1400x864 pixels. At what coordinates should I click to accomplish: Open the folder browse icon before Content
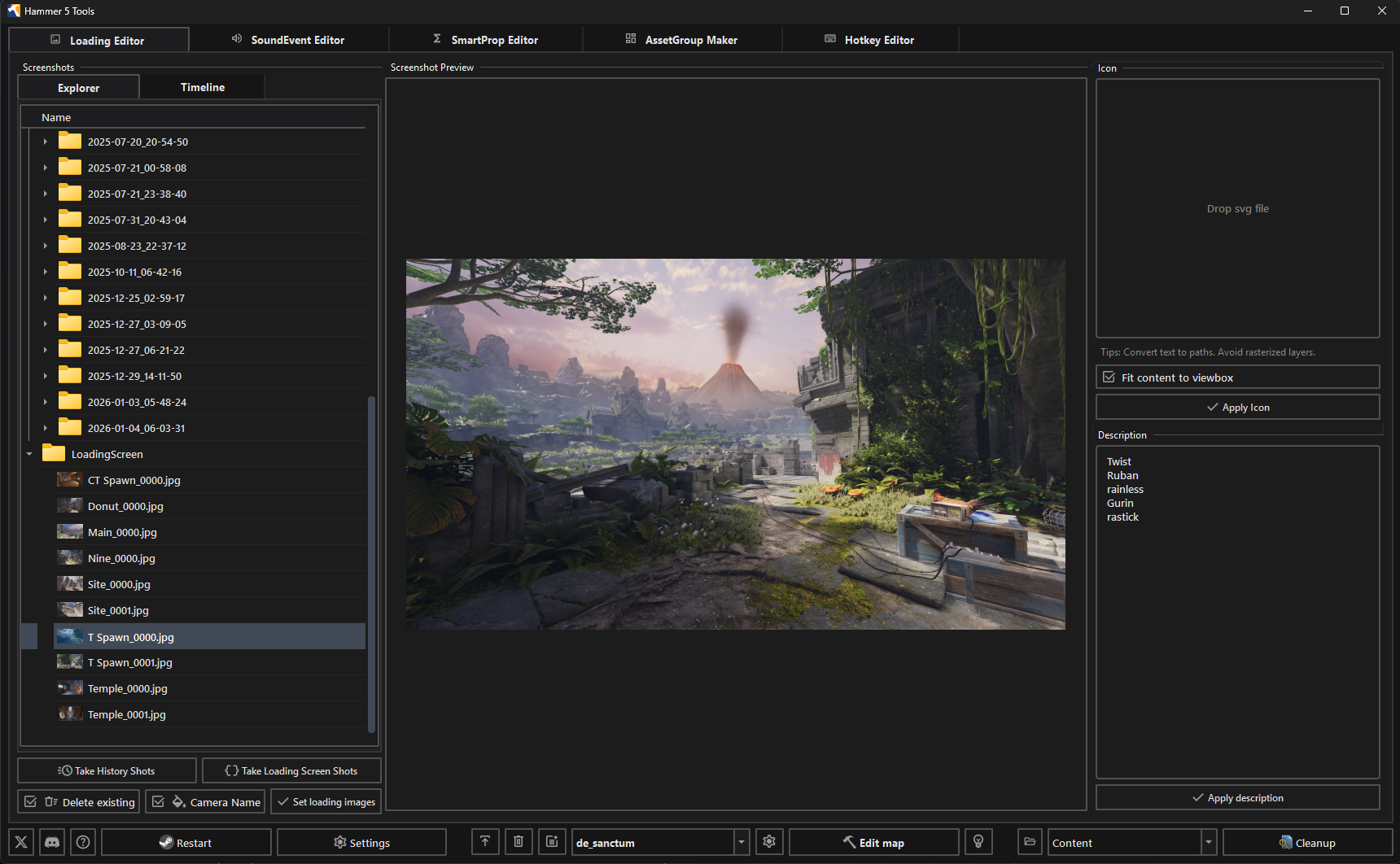click(x=1029, y=842)
